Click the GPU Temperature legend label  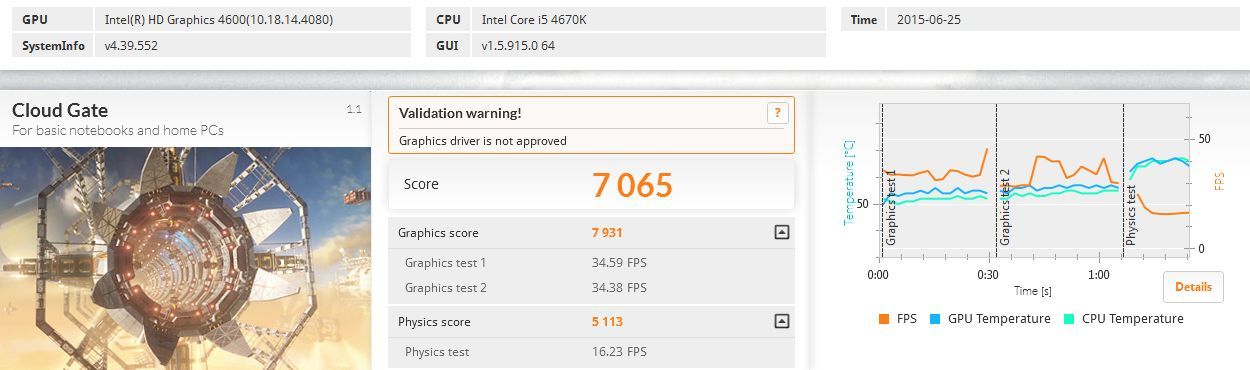[999, 319]
